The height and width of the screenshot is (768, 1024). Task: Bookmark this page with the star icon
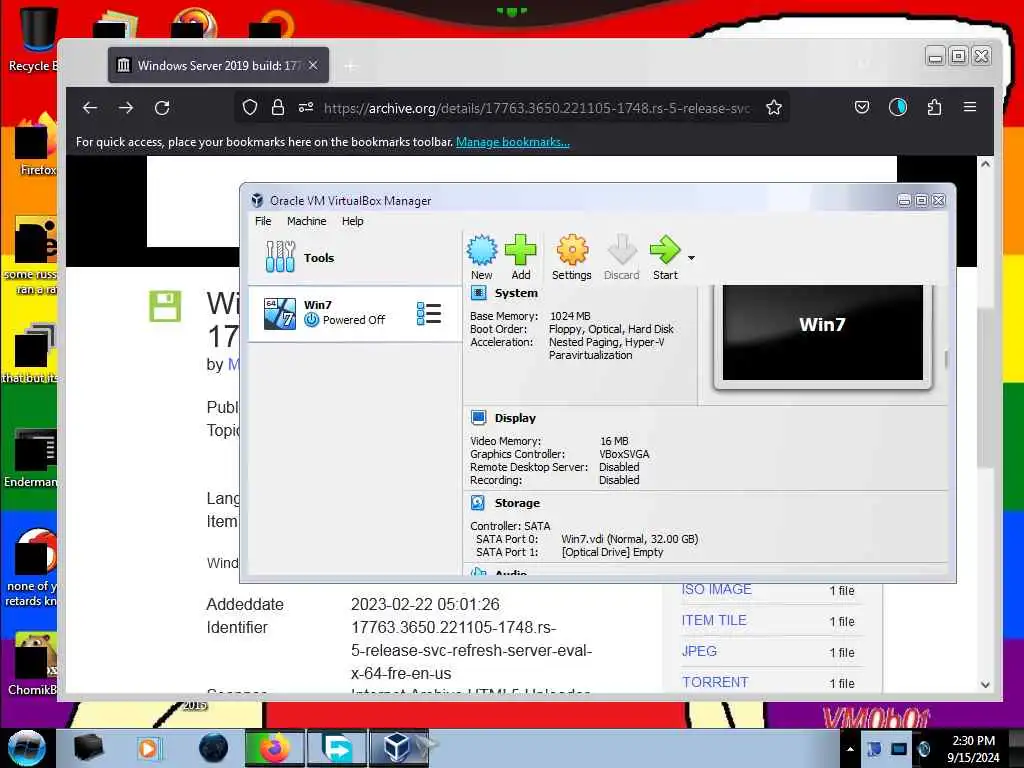pyautogui.click(x=774, y=108)
